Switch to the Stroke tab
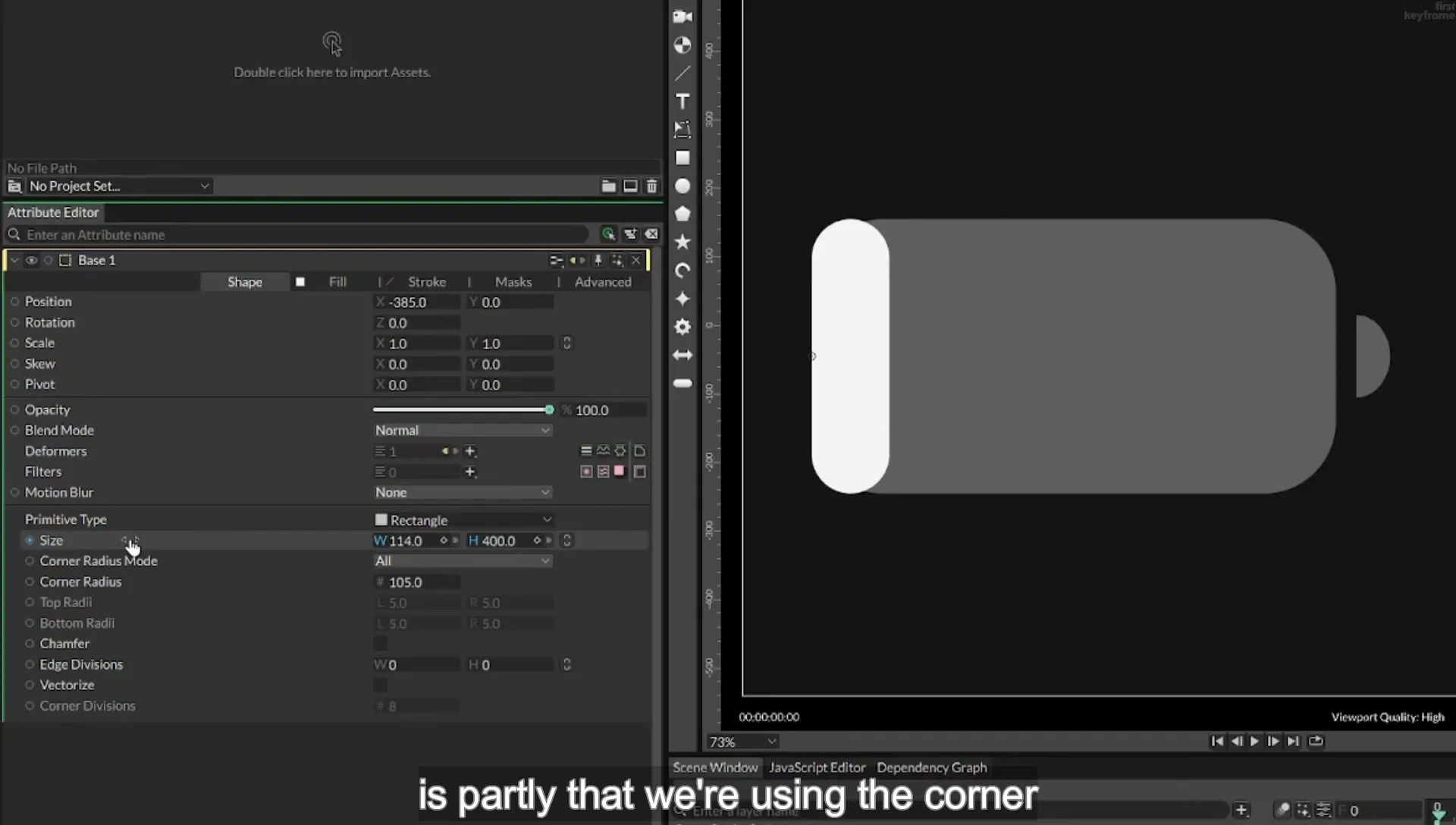The image size is (1456, 825). coord(427,282)
